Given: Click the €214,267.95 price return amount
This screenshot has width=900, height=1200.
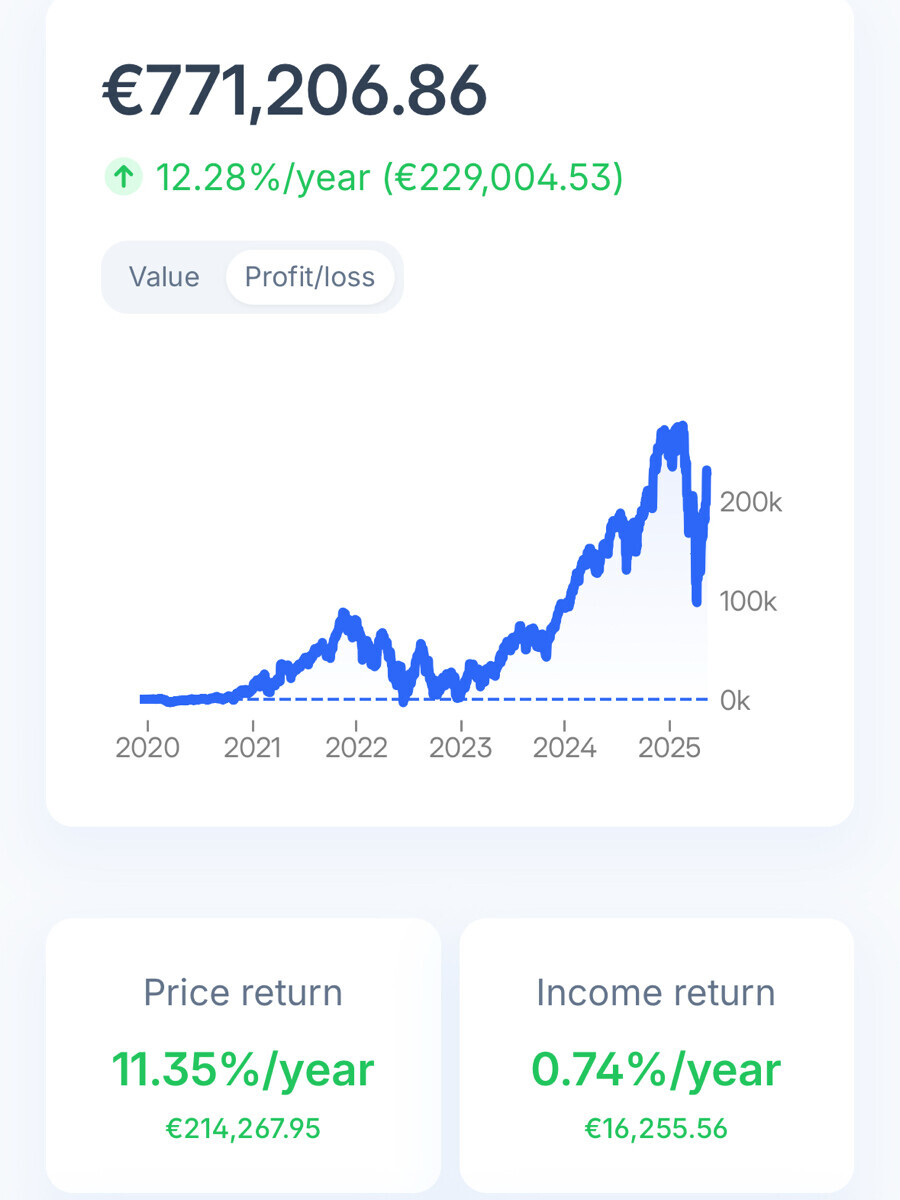Looking at the screenshot, I should (243, 1128).
